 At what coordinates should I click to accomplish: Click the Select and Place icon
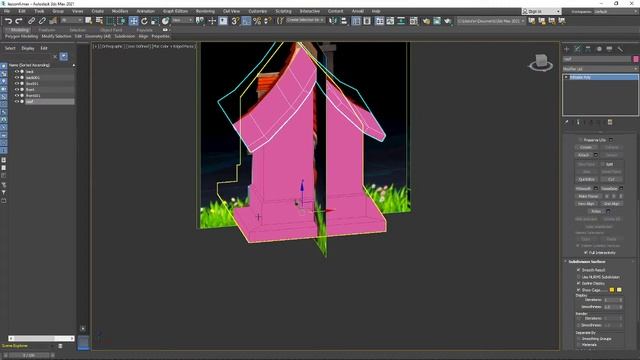(165, 21)
